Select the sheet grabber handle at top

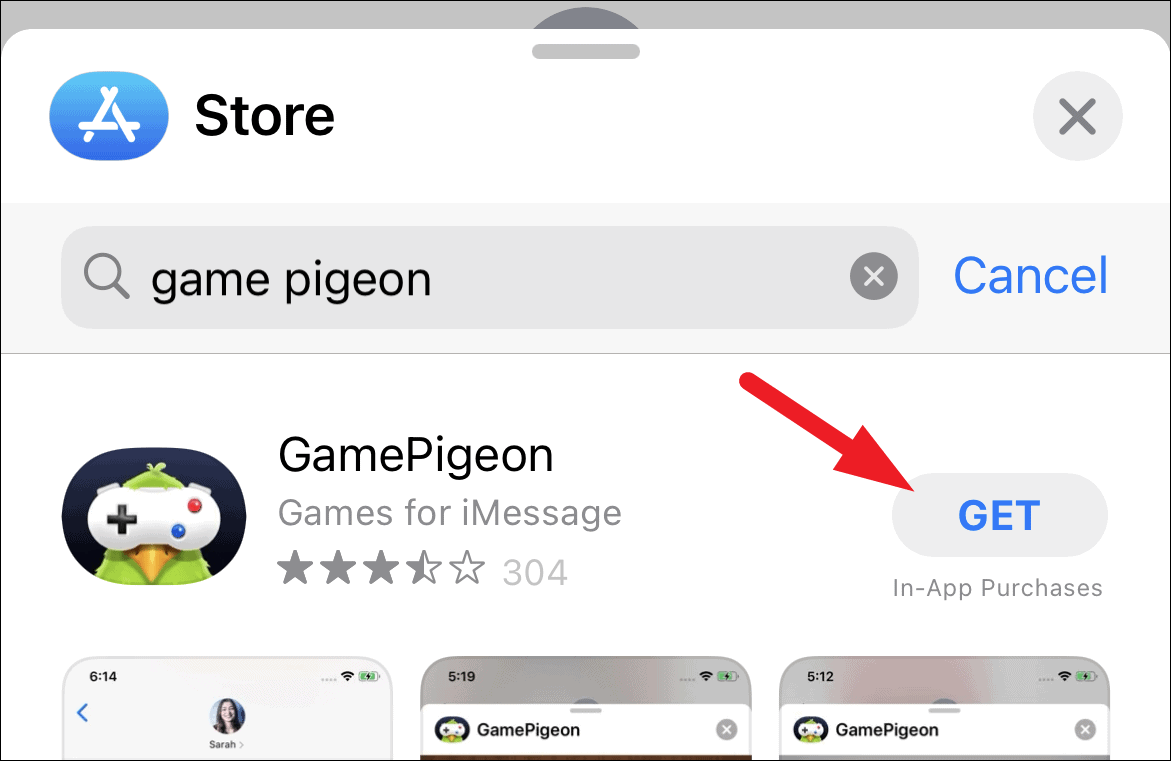pos(586,52)
